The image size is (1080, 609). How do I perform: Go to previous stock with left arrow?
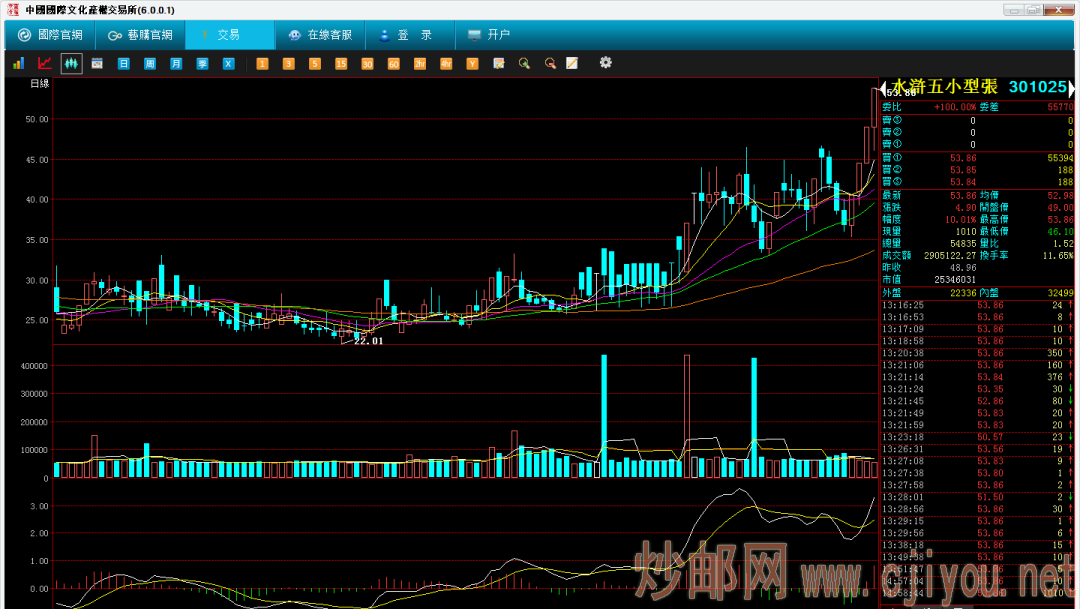[883, 89]
